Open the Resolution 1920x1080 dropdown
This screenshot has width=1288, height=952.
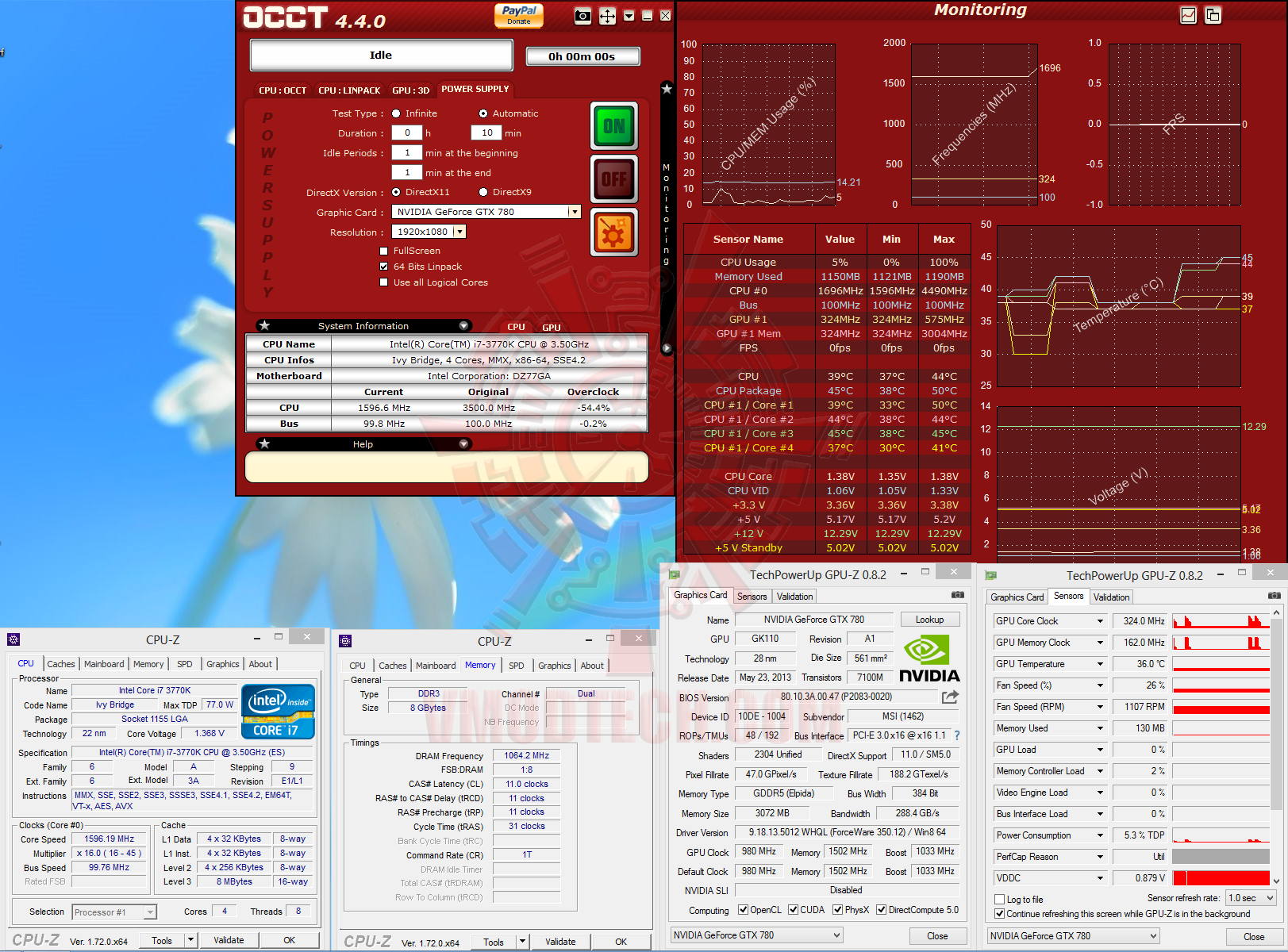click(459, 232)
